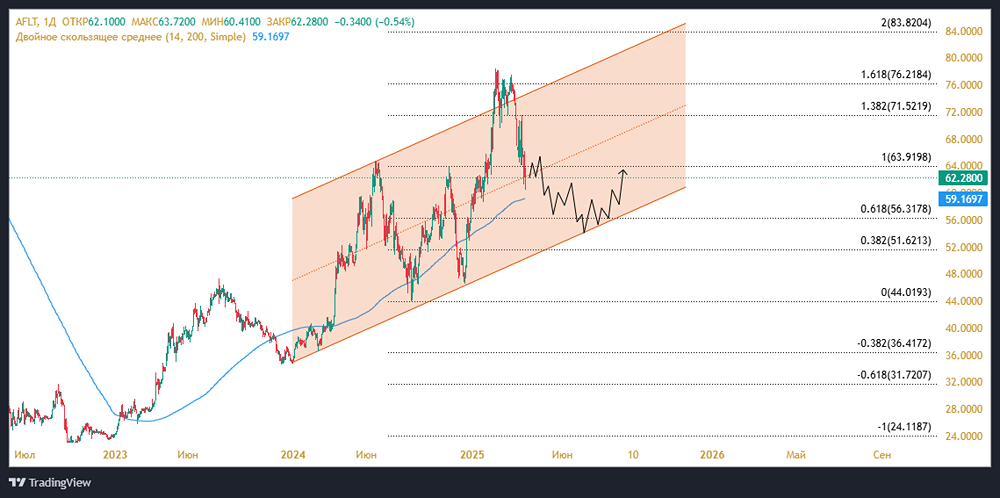The image size is (1000, 498).
Task: Click the black forecast arrow tip
Action: [623, 171]
